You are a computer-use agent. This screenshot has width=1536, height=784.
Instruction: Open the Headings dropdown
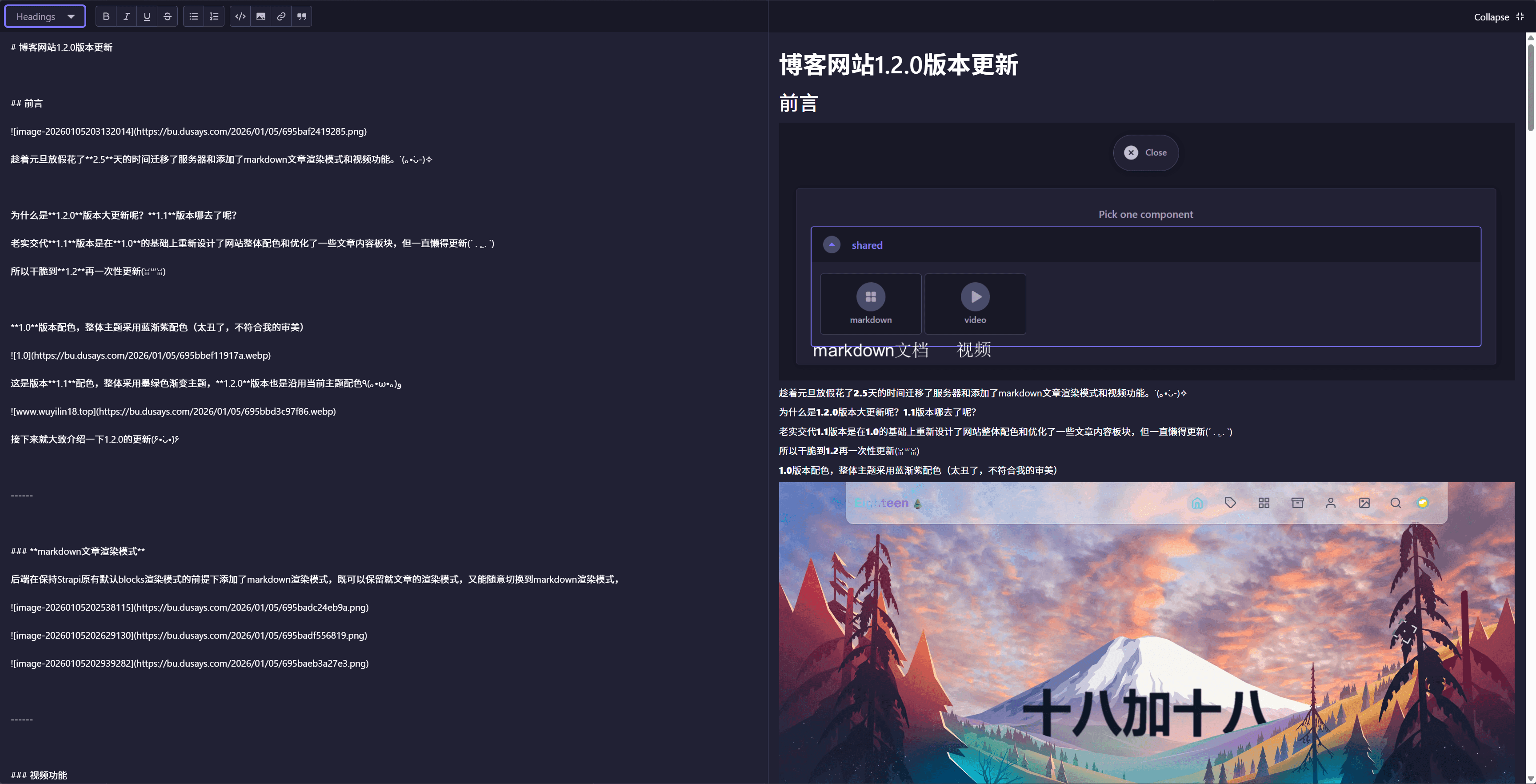coord(45,16)
